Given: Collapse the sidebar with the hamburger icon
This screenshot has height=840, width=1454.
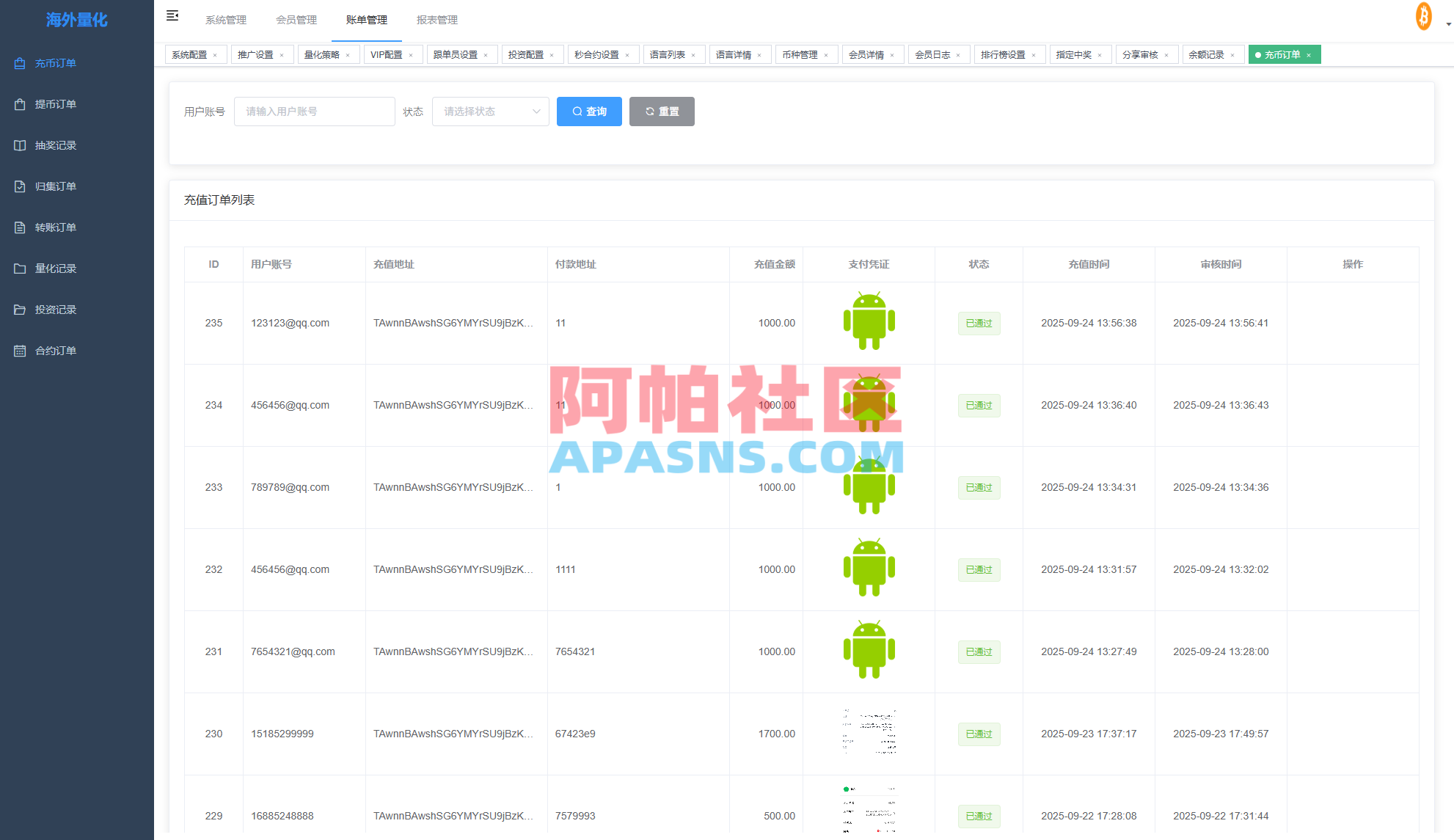Looking at the screenshot, I should tap(173, 15).
